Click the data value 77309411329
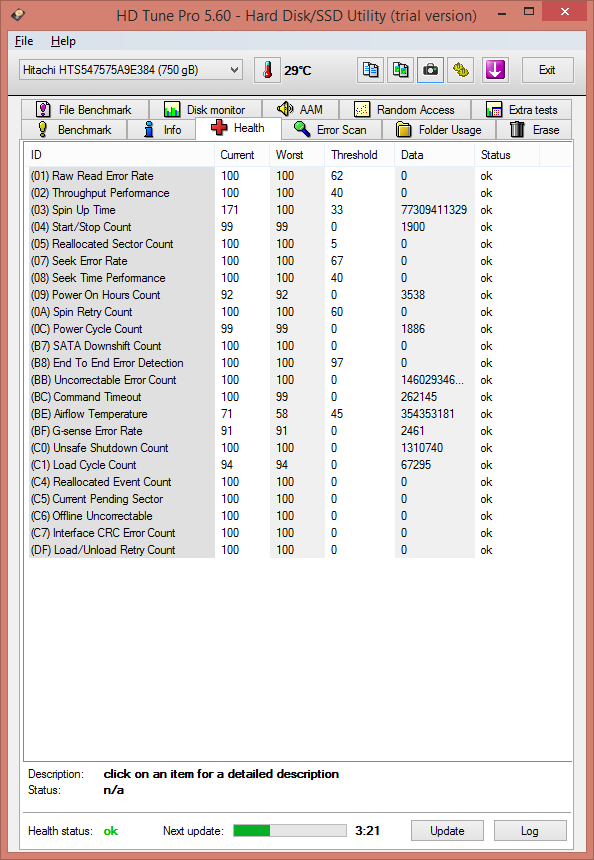 click(x=434, y=210)
